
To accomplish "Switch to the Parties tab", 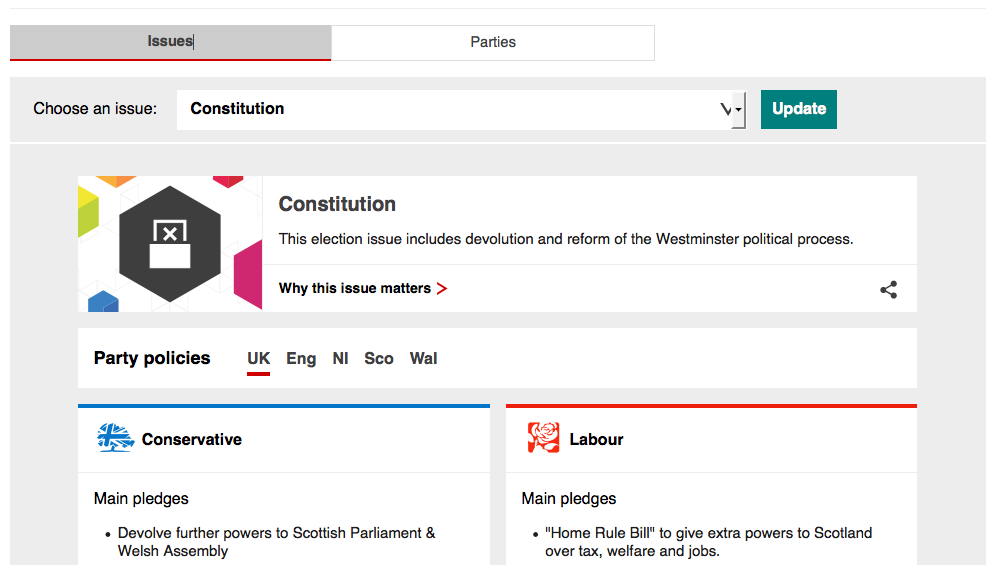I will [x=493, y=42].
